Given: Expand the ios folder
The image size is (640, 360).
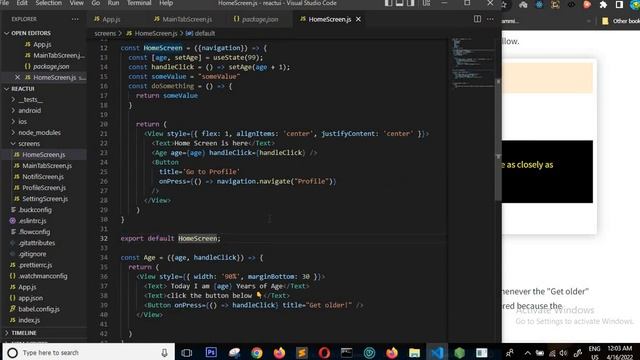Looking at the screenshot, I should coord(22,122).
